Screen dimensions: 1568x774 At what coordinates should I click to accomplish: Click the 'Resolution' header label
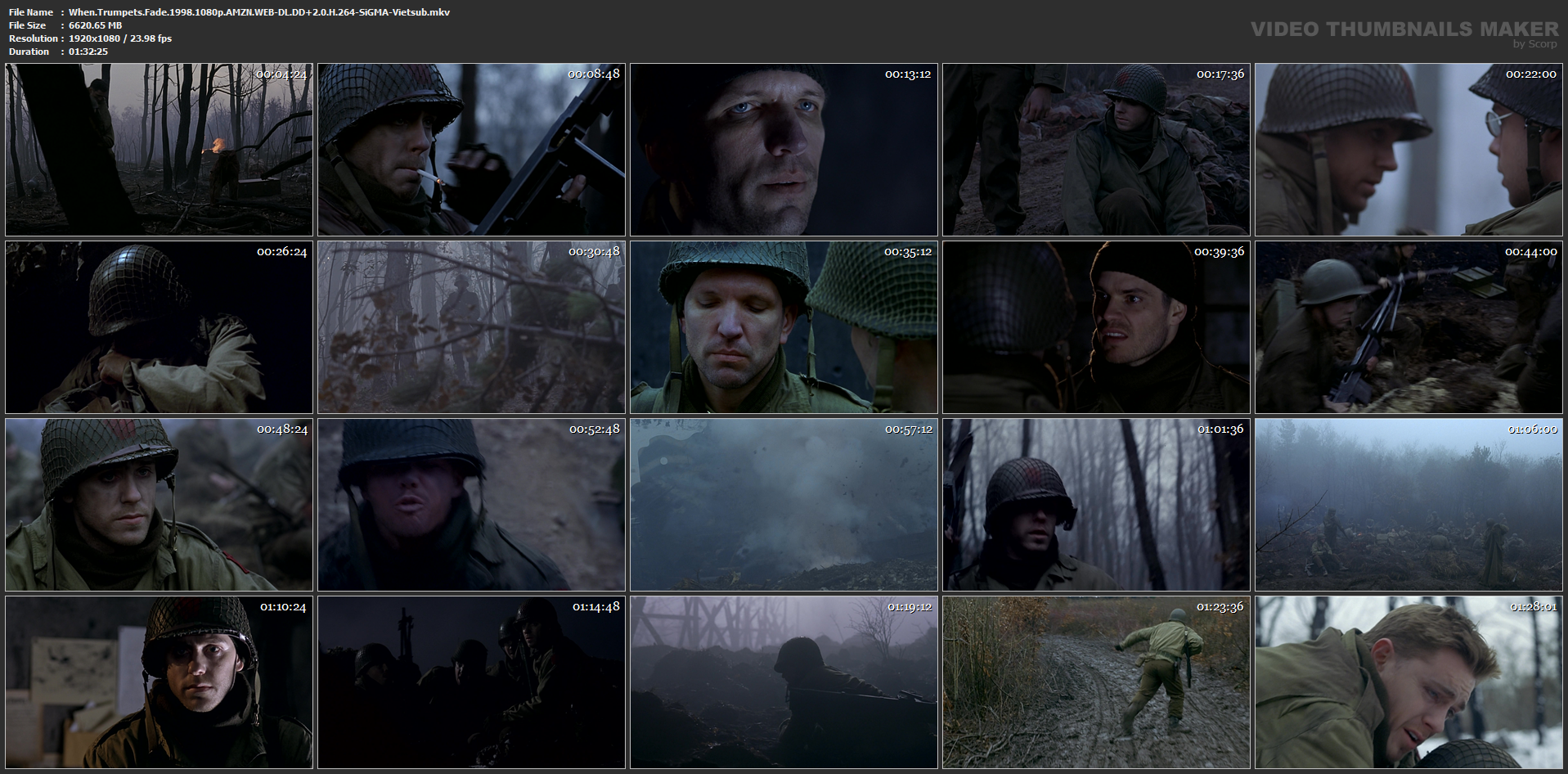point(34,38)
